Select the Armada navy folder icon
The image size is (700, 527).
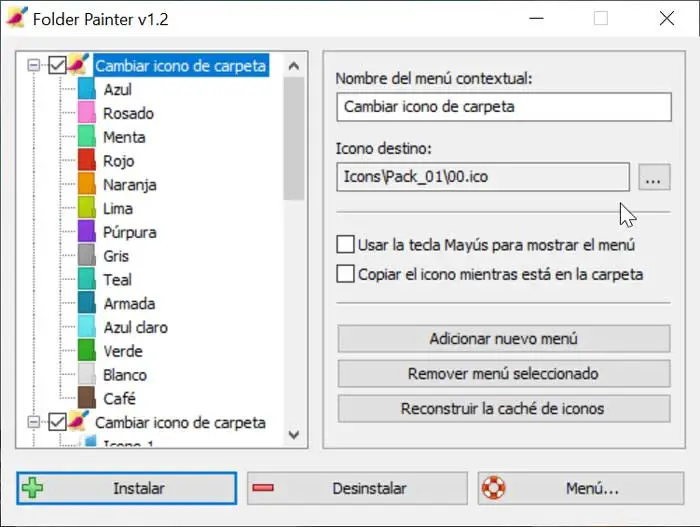[87, 303]
